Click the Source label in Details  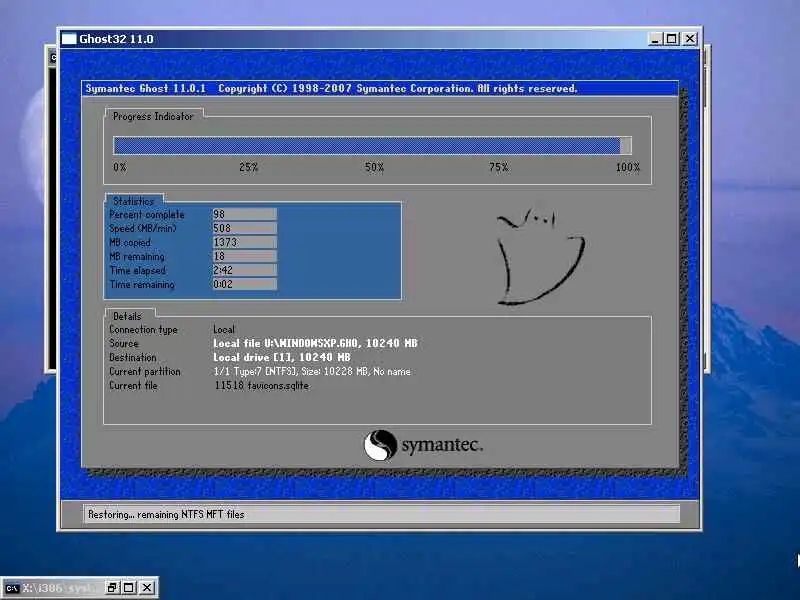[123, 343]
